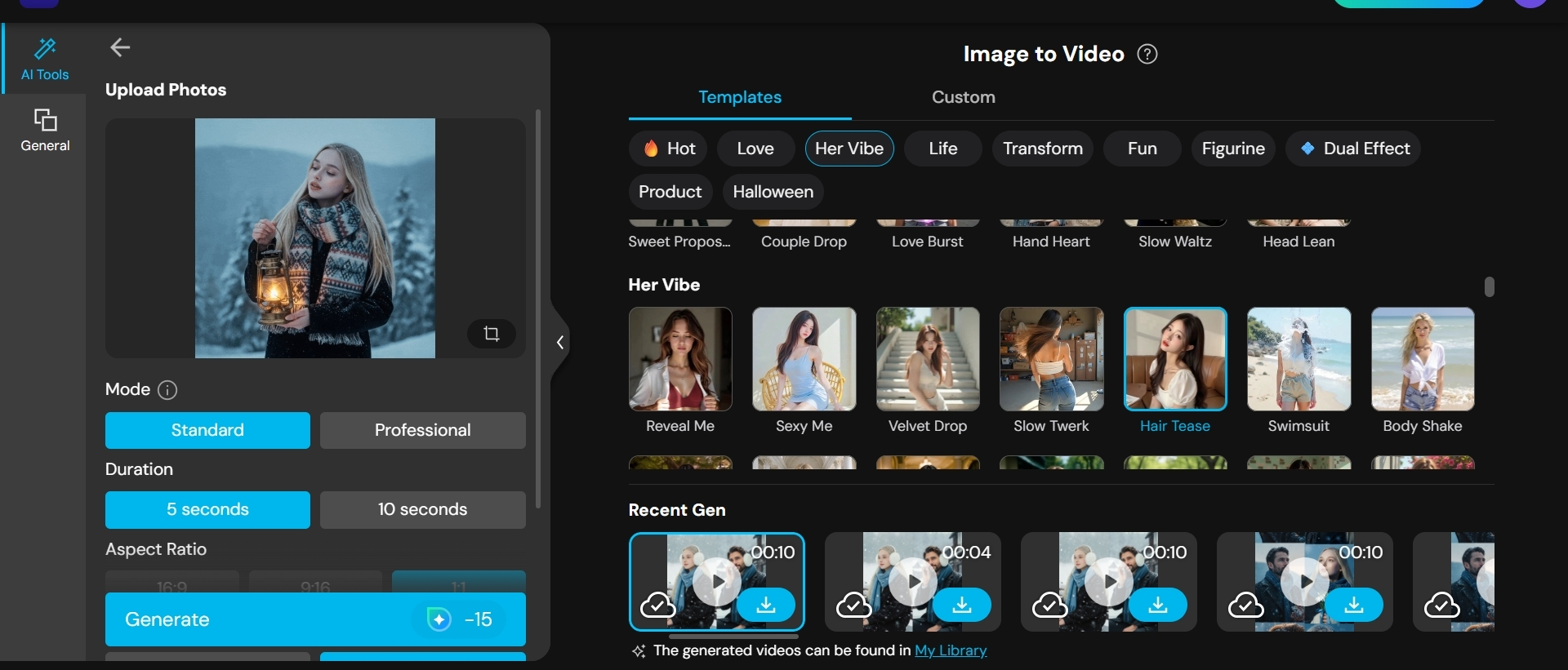Play the third Recent Gen video
Screen dimensions: 1568x670
[1109, 581]
